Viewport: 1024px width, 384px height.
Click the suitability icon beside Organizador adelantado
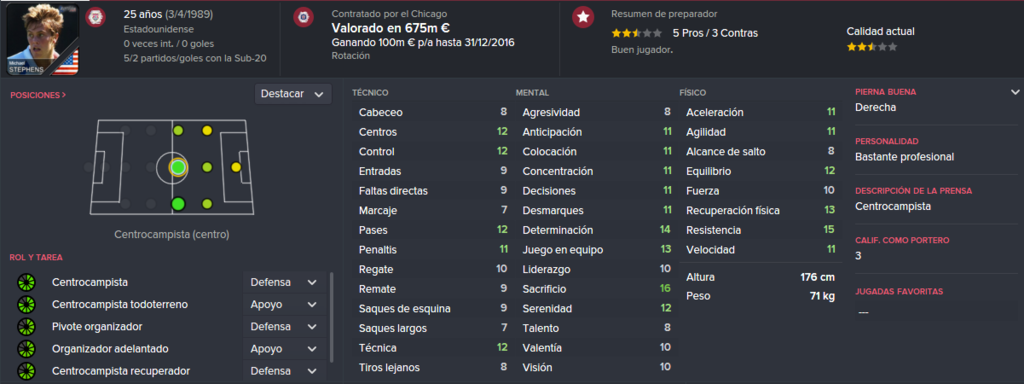[x=25, y=349]
